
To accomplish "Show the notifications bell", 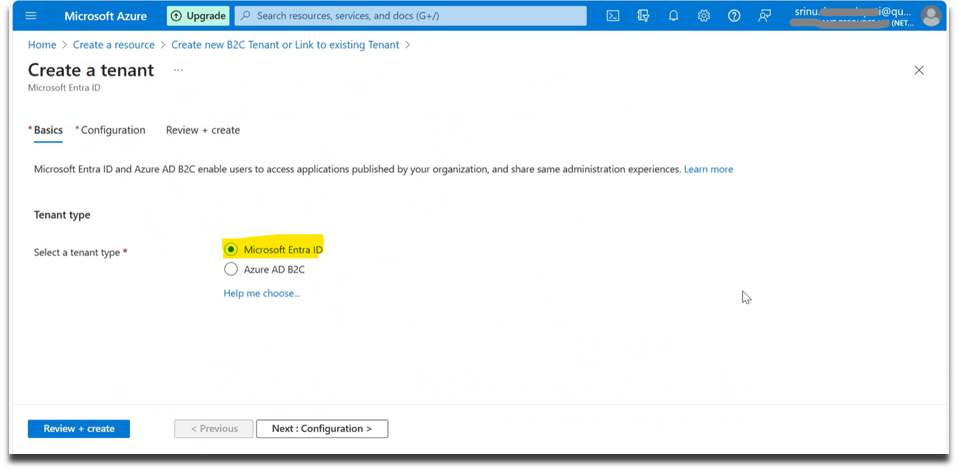I will [673, 16].
